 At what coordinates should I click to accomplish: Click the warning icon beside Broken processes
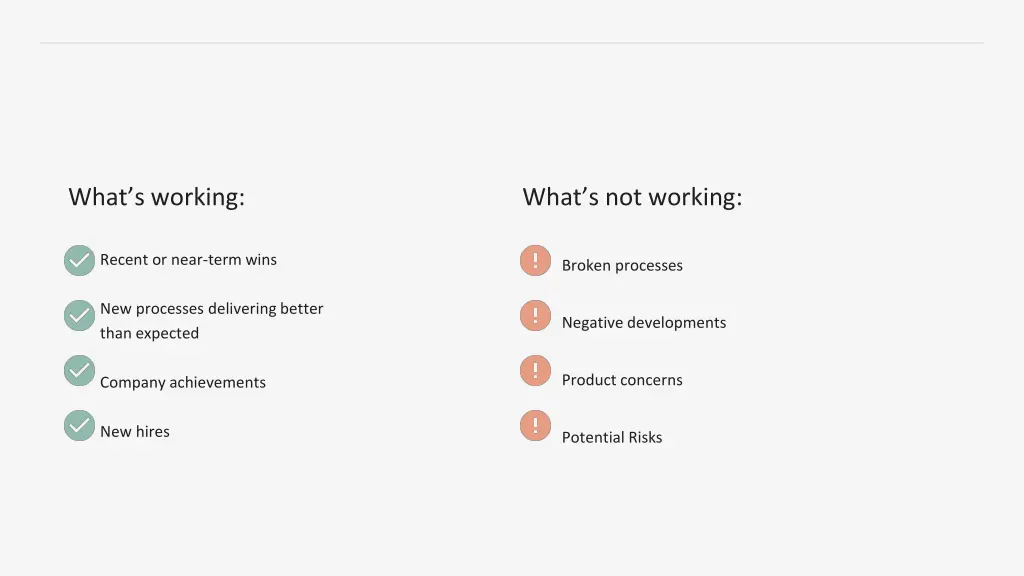coord(535,261)
